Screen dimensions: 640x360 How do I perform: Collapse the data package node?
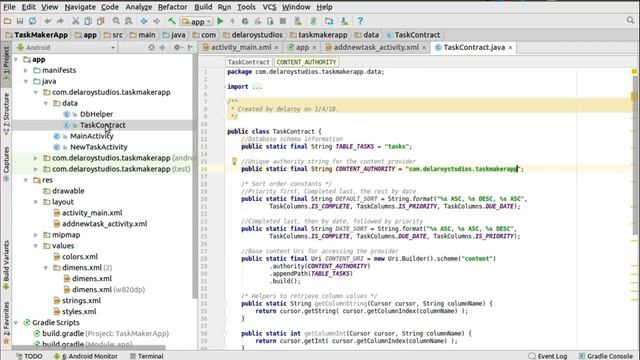[46, 103]
